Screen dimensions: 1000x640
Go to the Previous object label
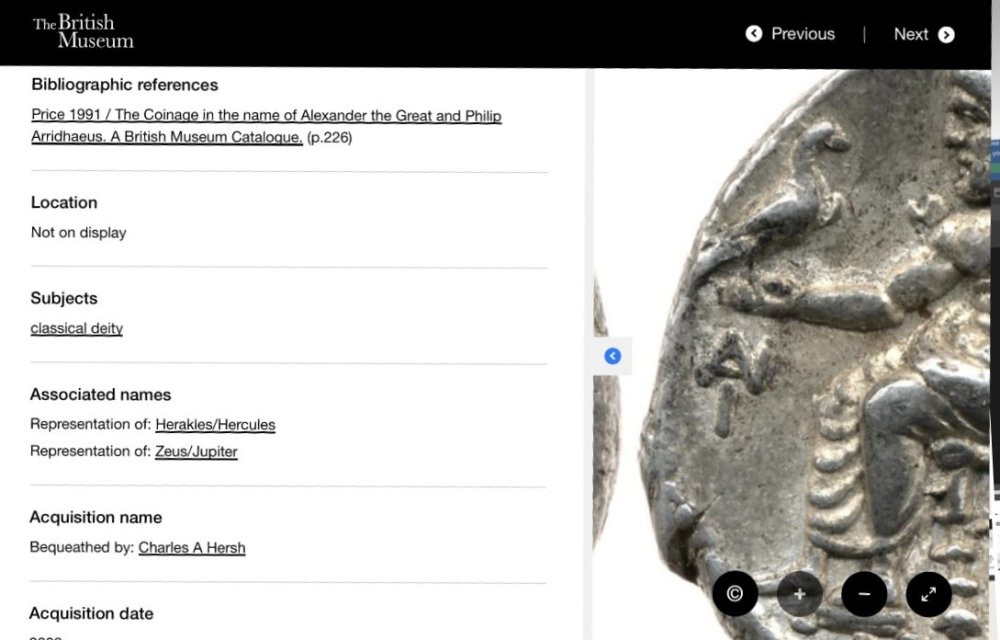802,34
